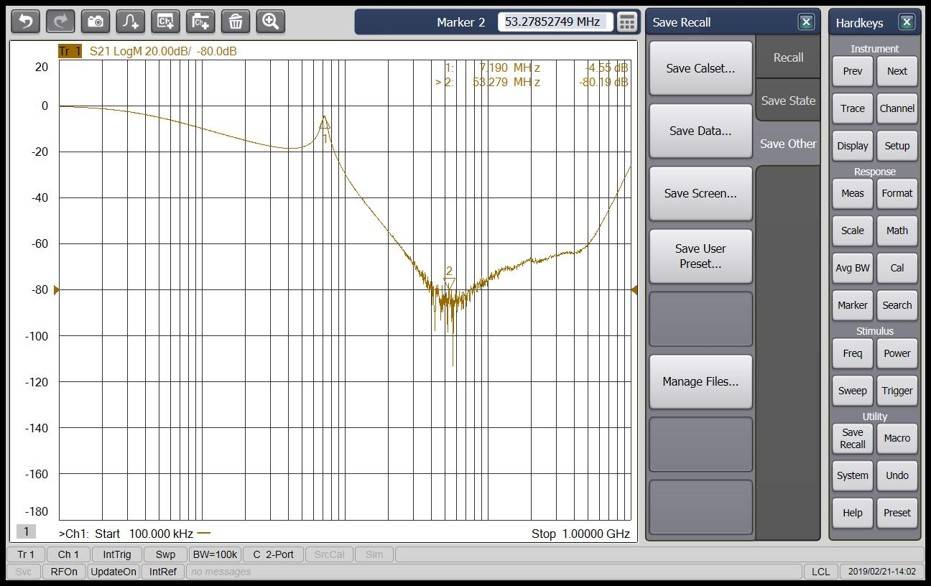Switch to the Recall tab
Viewport: 931px width, 586px height.
point(788,58)
